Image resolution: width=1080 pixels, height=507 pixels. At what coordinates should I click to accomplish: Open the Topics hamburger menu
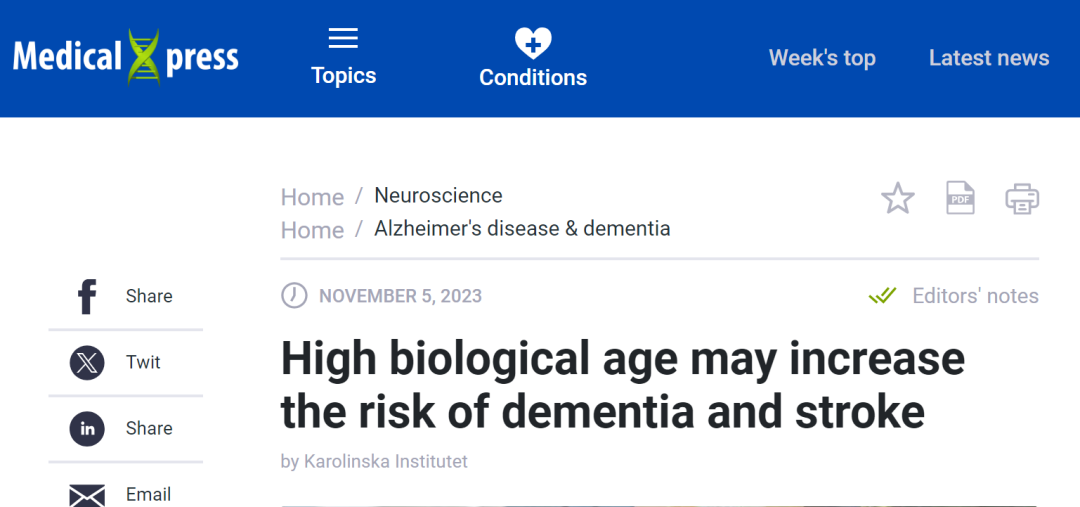[x=343, y=39]
